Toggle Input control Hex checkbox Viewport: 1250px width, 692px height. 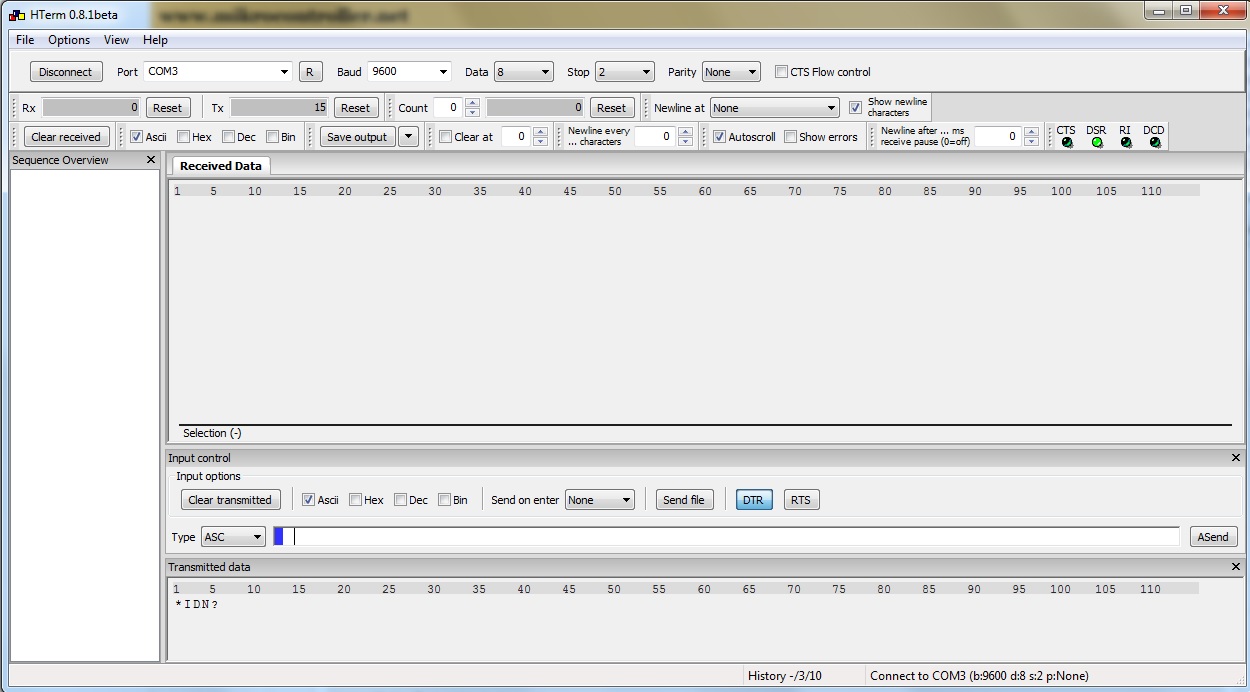tap(355, 500)
